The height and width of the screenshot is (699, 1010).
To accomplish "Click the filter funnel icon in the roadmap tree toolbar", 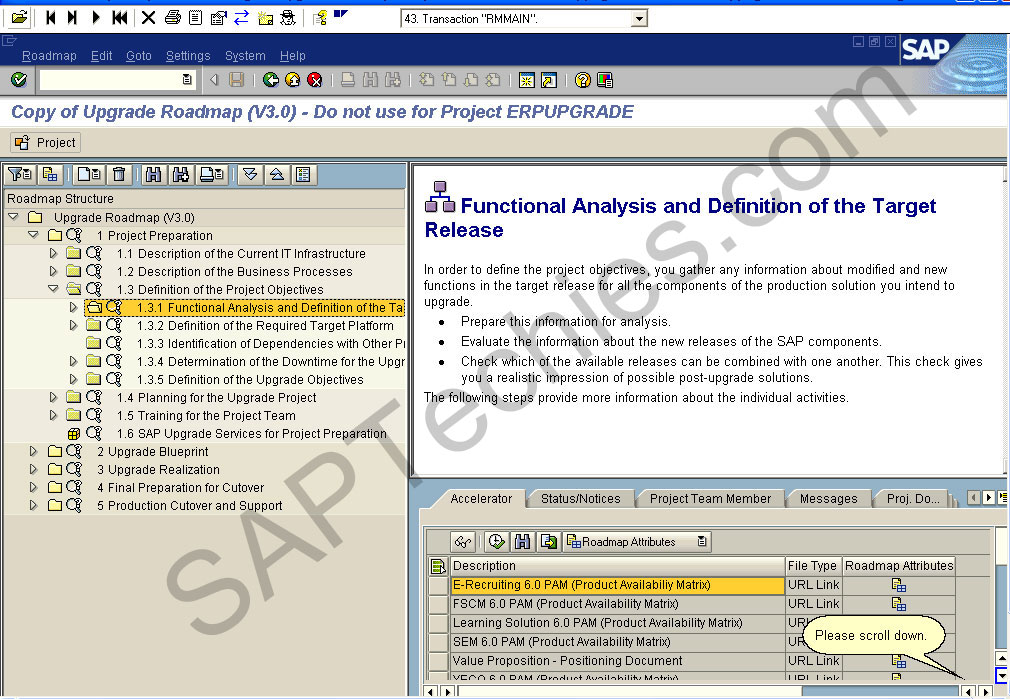I will [x=19, y=174].
